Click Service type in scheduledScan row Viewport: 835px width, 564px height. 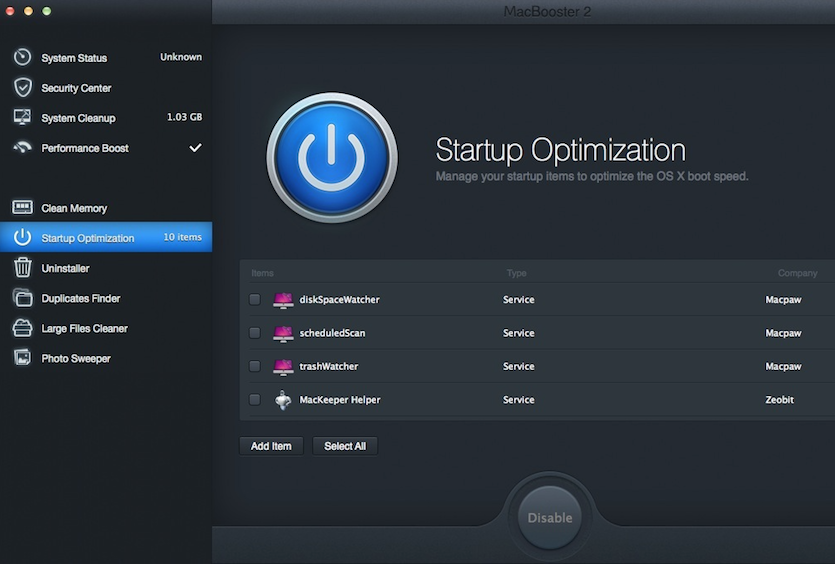tap(519, 333)
